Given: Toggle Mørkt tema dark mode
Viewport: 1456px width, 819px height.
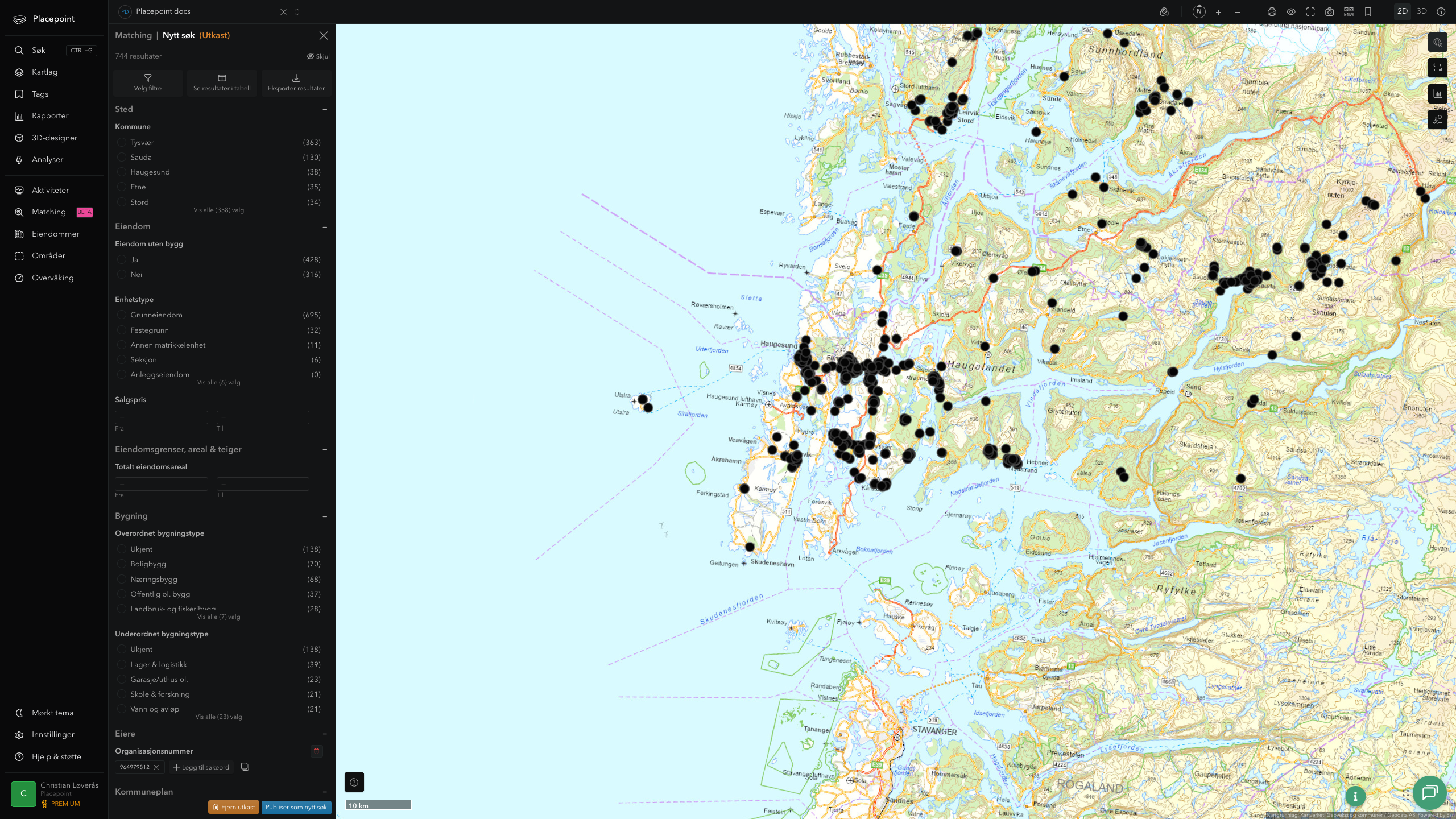Looking at the screenshot, I should (x=53, y=713).
